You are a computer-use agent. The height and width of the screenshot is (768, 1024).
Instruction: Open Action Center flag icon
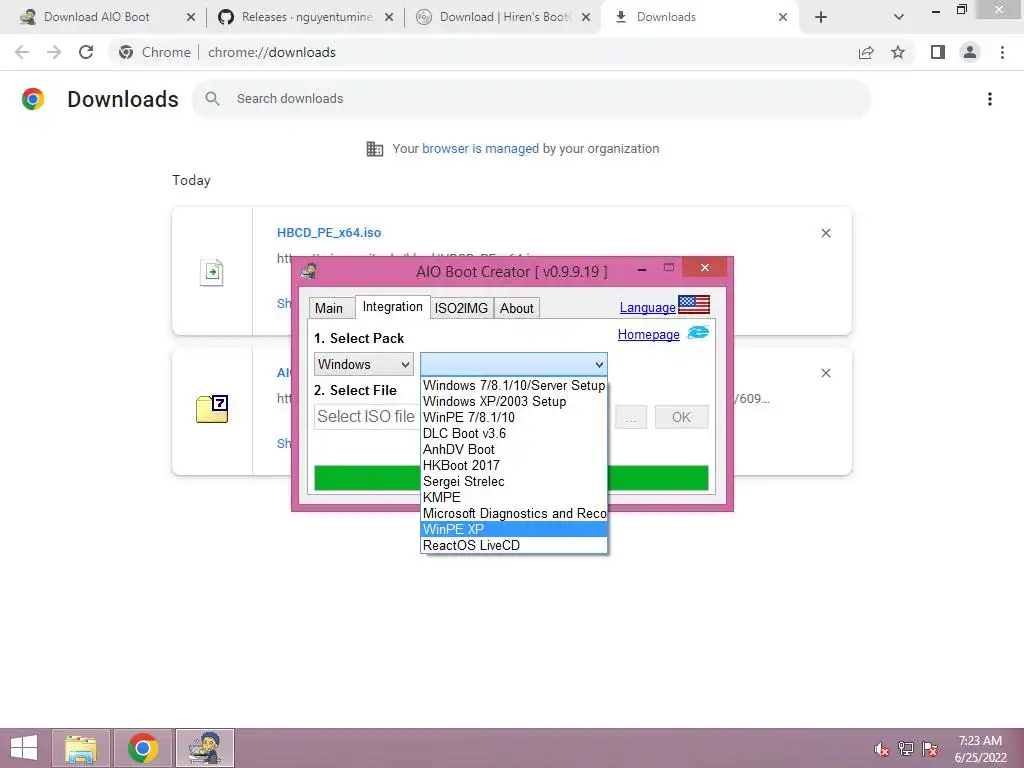coord(930,749)
